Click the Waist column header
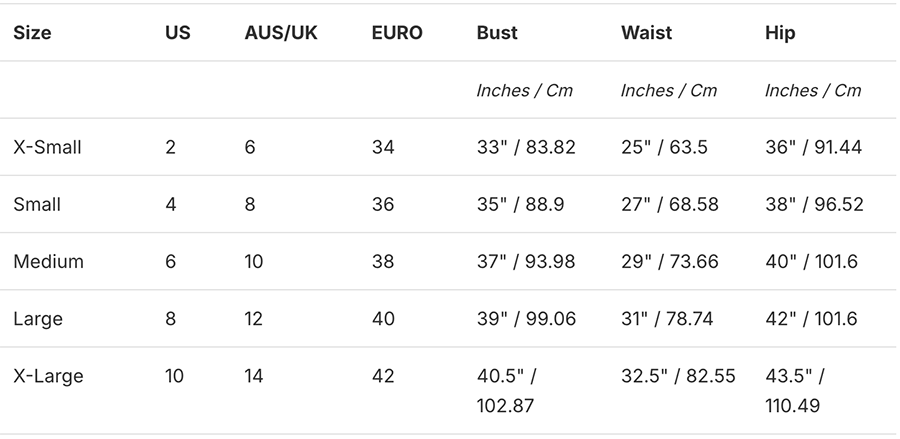Image resolution: width=900 pixels, height=439 pixels. pos(646,33)
